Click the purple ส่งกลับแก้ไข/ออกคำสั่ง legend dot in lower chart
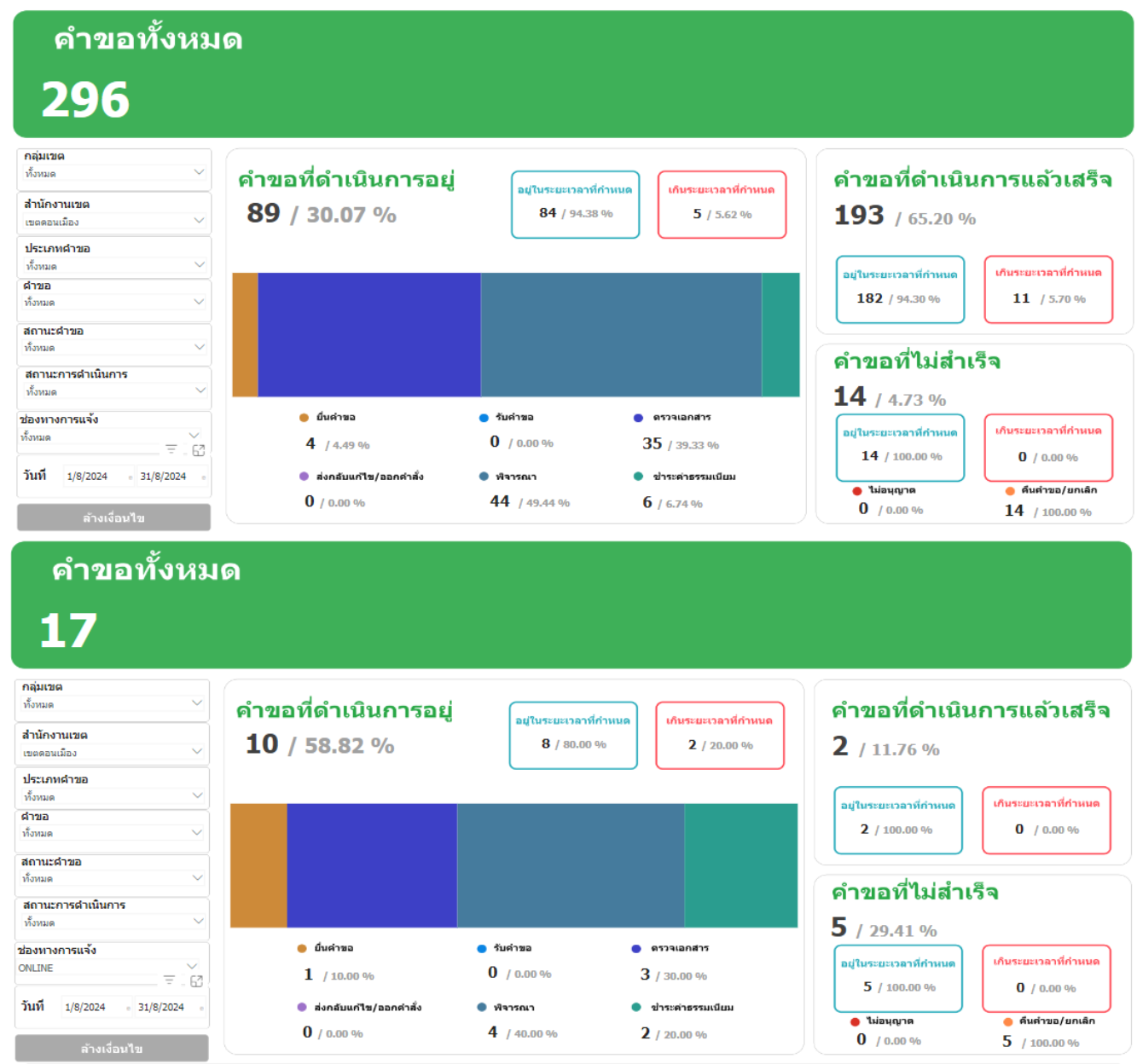 pos(302,1008)
